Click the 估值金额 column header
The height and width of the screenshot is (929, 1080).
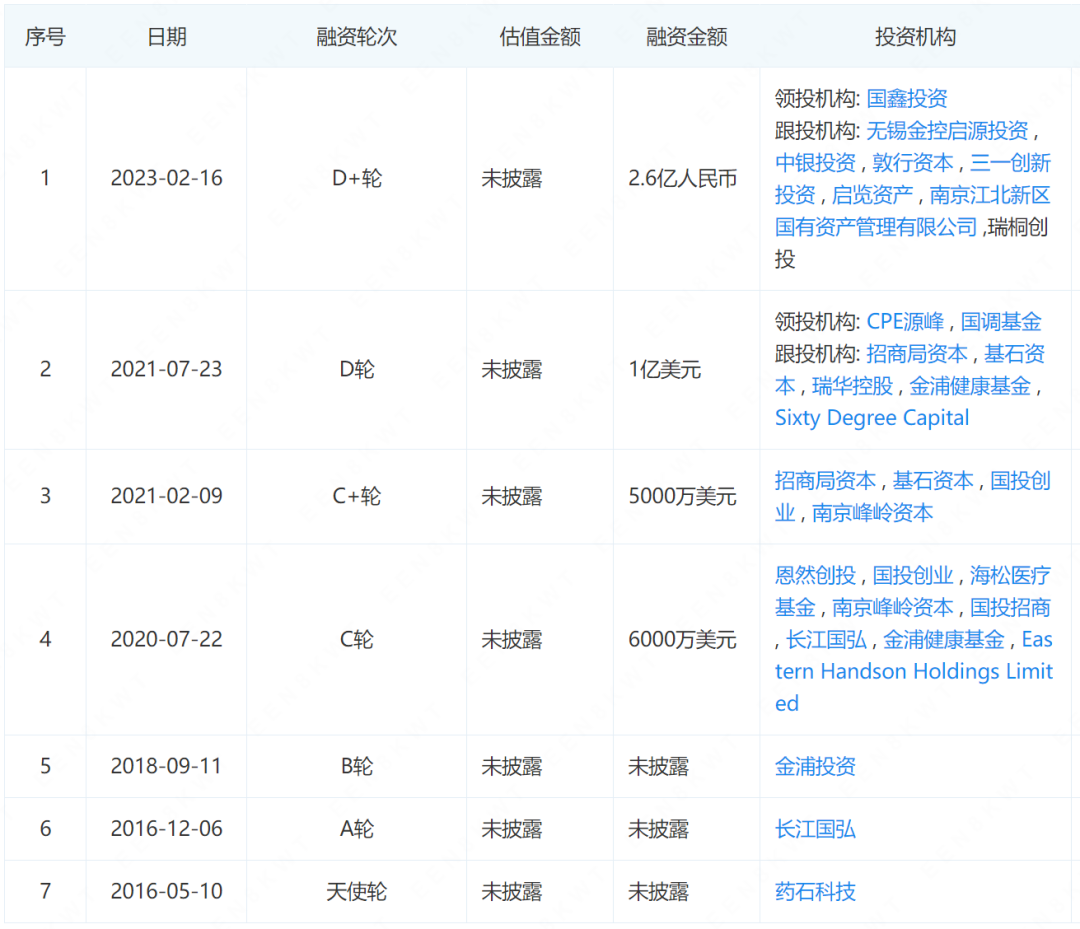540,36
